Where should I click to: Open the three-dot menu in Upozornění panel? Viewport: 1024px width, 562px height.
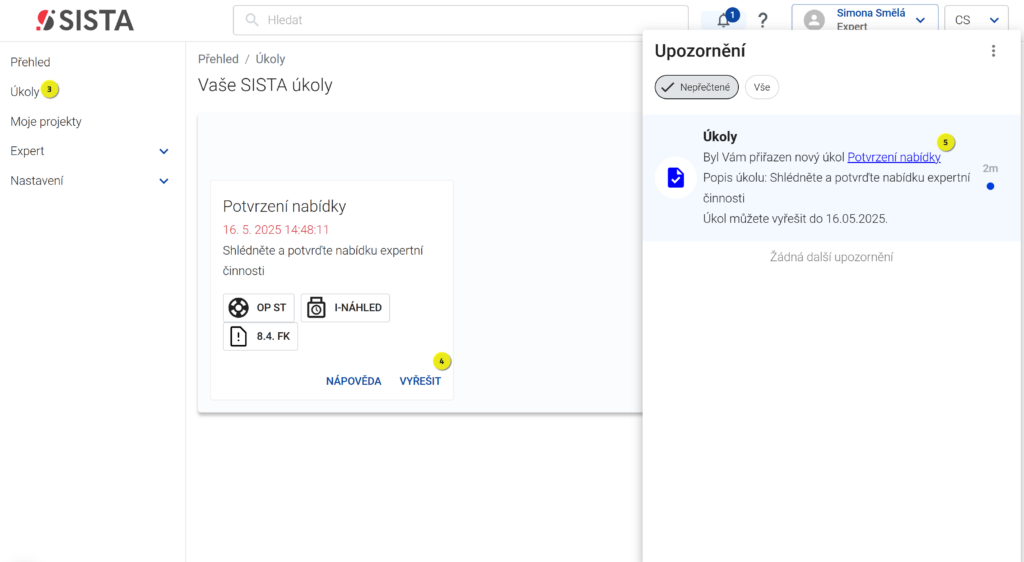click(993, 51)
